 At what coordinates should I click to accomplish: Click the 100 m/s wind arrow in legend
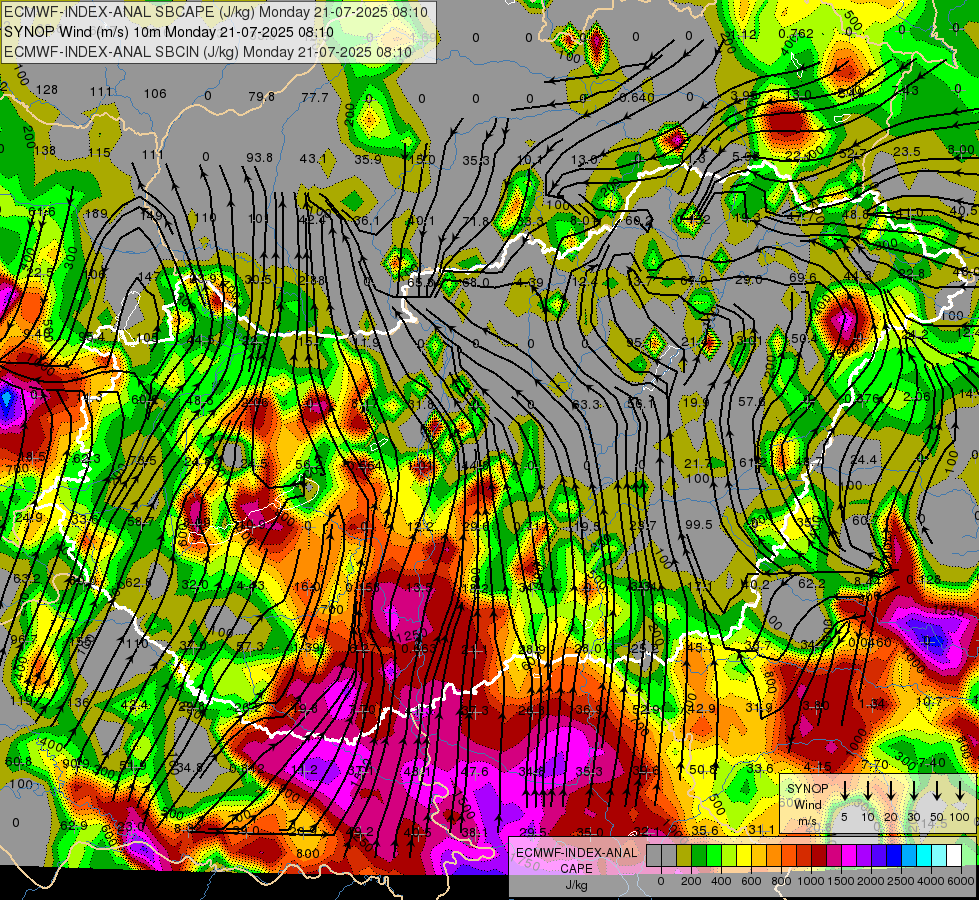[960, 790]
